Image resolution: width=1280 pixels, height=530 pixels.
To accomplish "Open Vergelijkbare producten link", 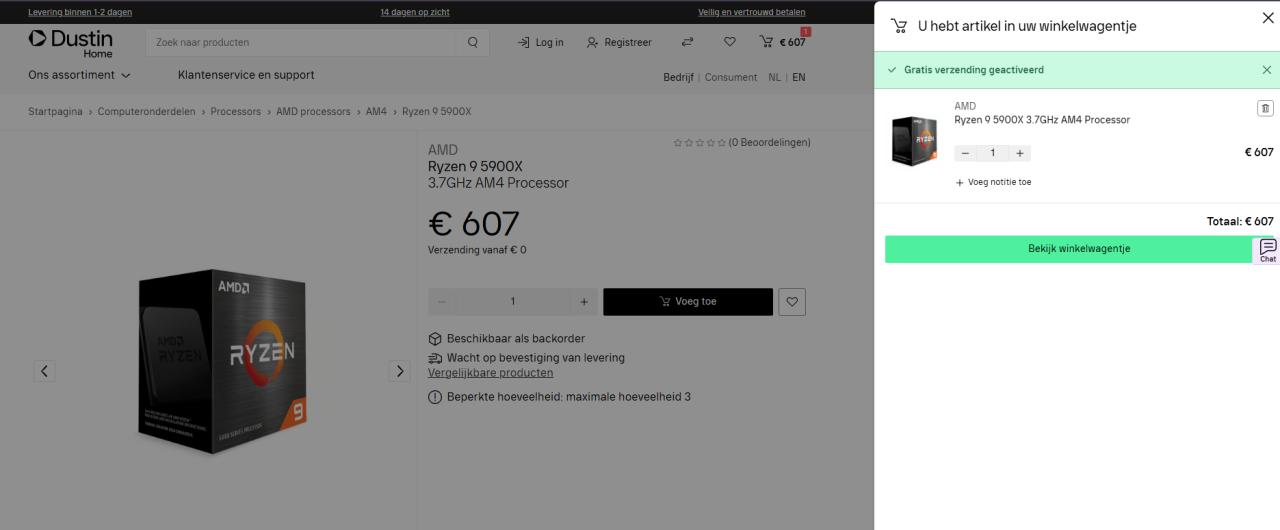I will tap(490, 373).
